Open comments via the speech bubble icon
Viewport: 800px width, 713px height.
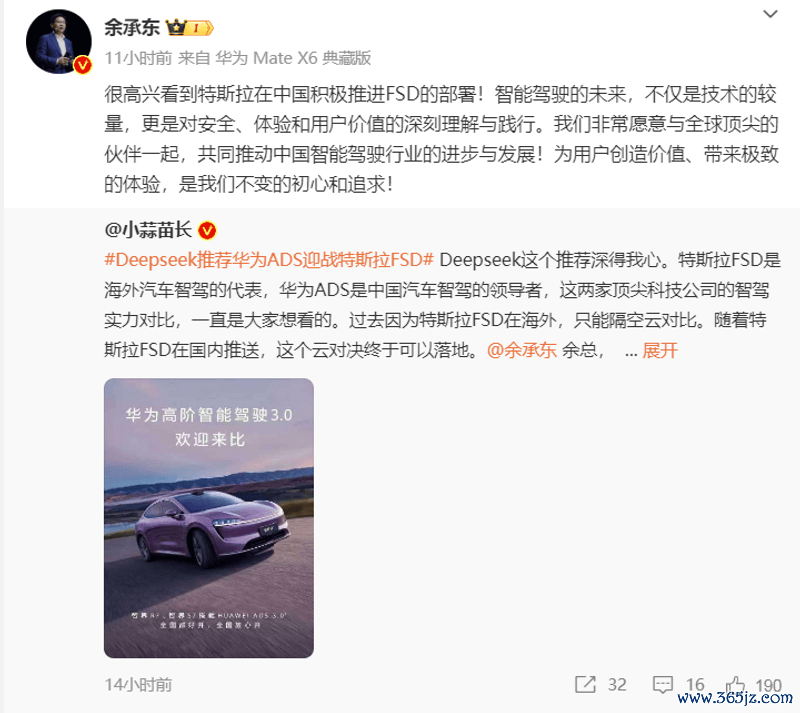point(662,684)
